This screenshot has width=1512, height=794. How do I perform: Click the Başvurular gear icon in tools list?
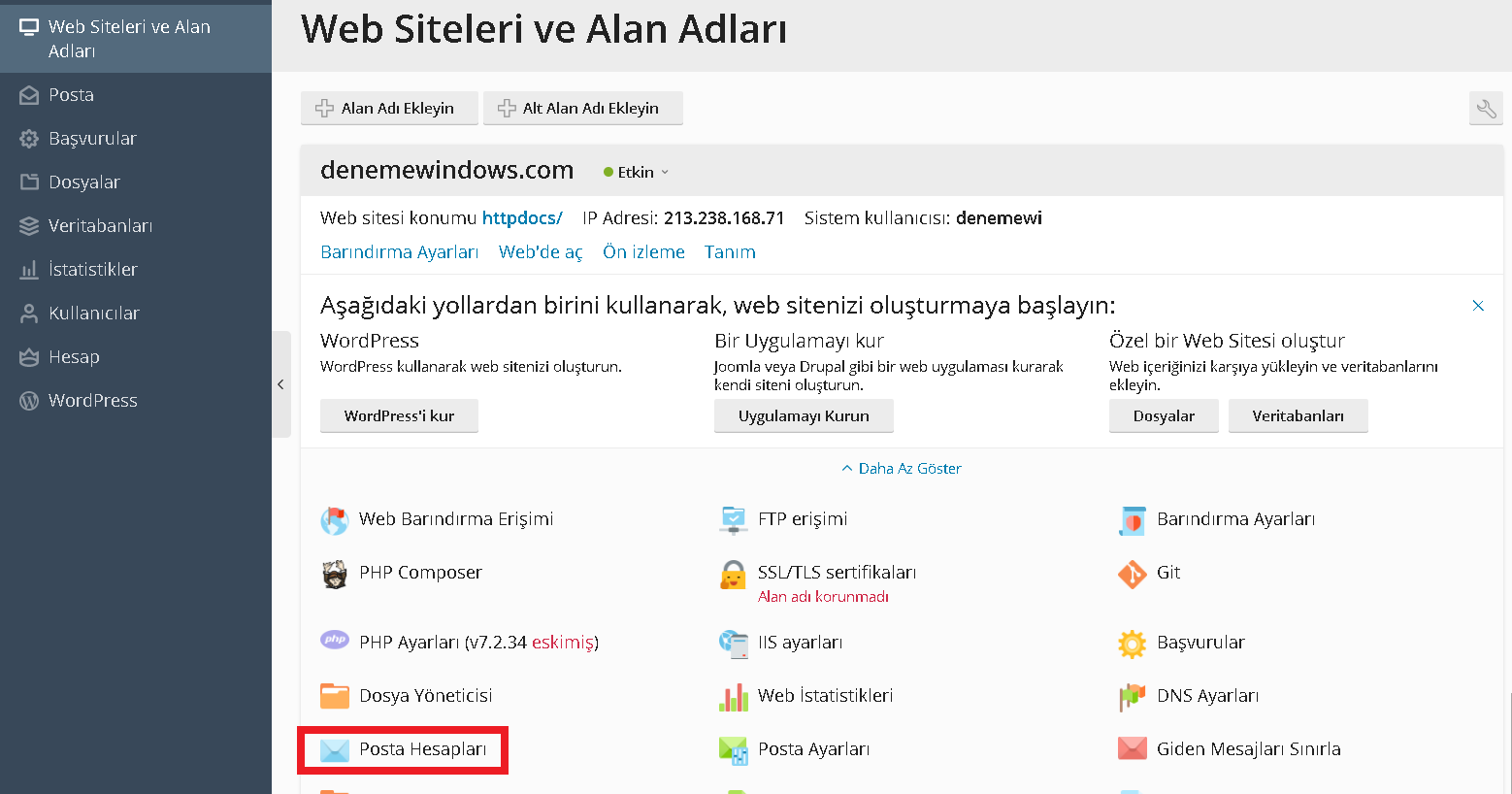[x=1133, y=644]
